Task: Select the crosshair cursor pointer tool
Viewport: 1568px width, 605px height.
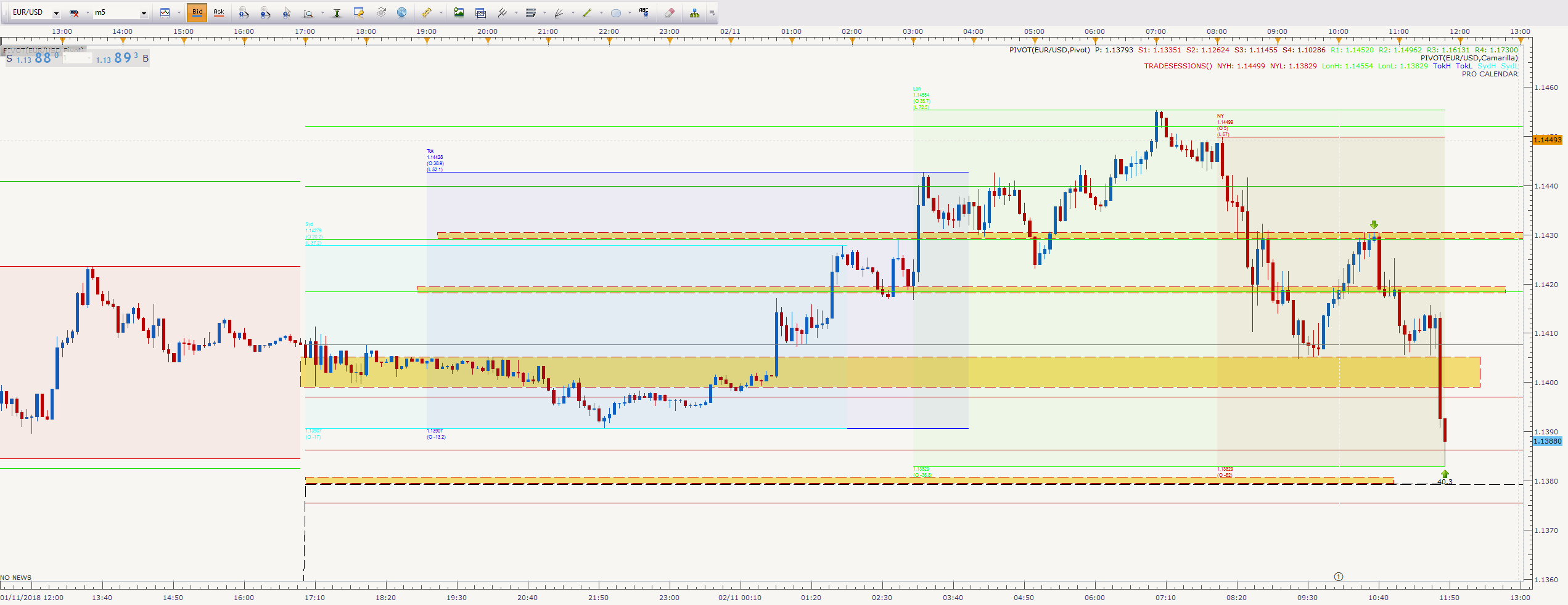Action: 287,12
